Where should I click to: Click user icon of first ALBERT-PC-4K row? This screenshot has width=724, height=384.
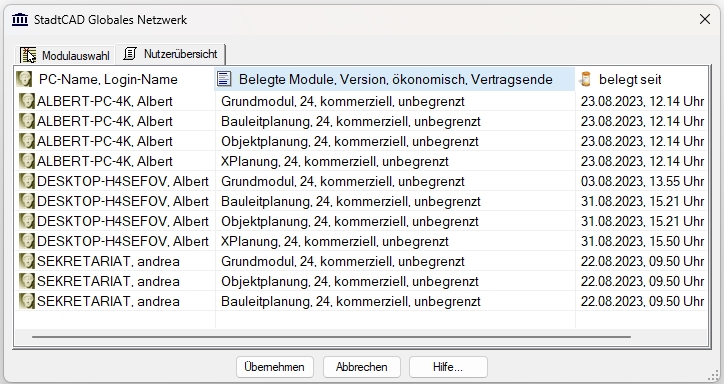pyautogui.click(x=27, y=101)
